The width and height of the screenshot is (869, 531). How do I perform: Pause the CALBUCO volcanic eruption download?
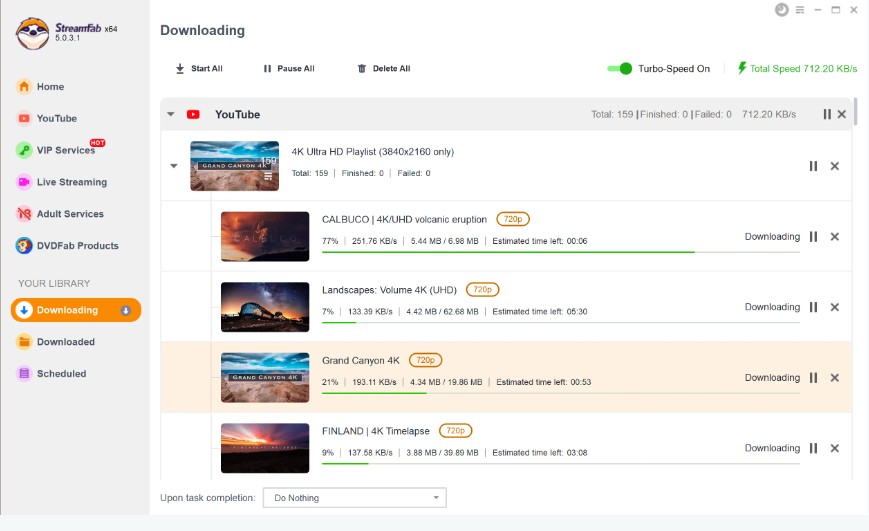coord(813,237)
